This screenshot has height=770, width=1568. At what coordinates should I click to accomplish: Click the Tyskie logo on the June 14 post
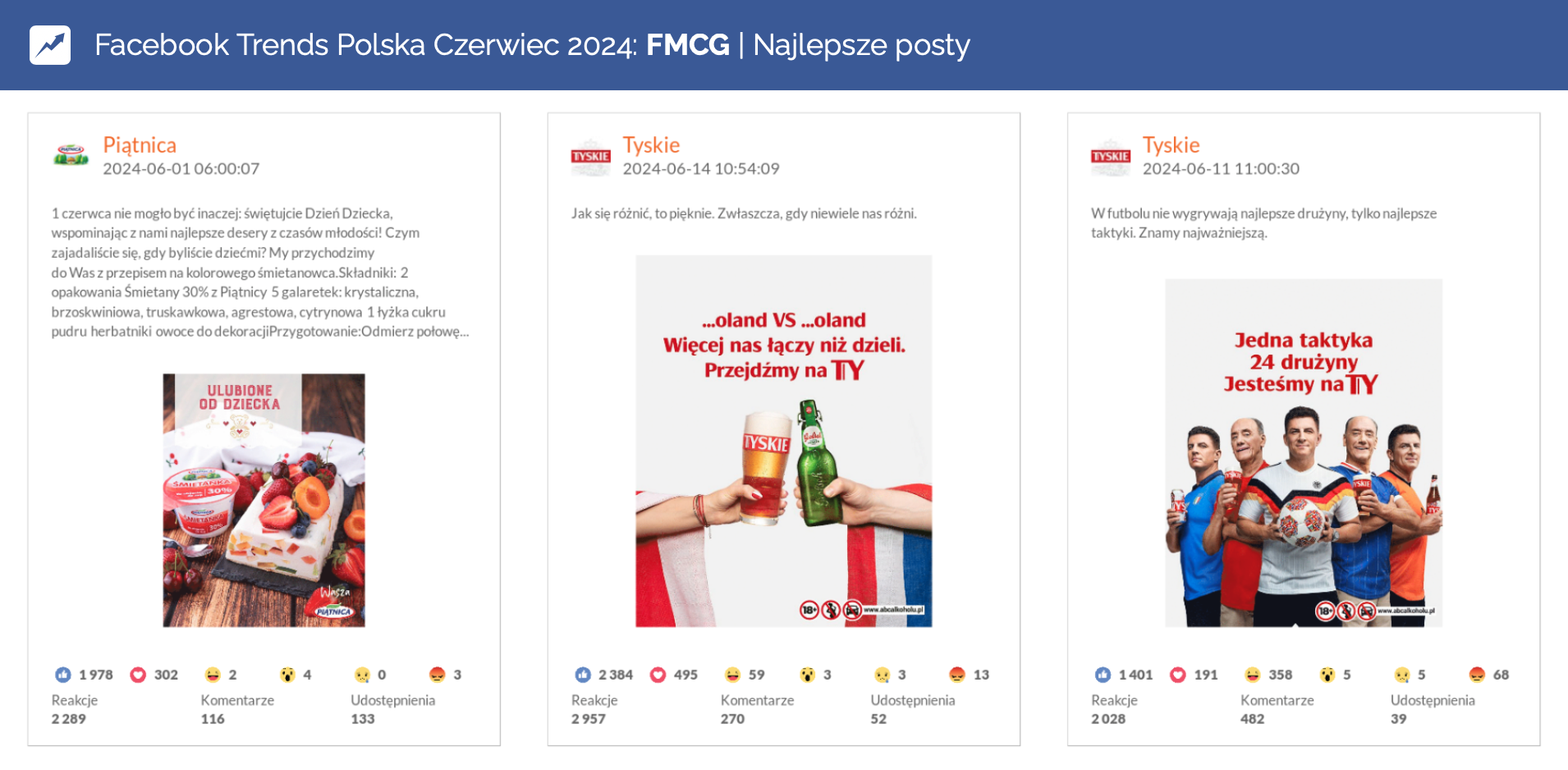tap(591, 157)
